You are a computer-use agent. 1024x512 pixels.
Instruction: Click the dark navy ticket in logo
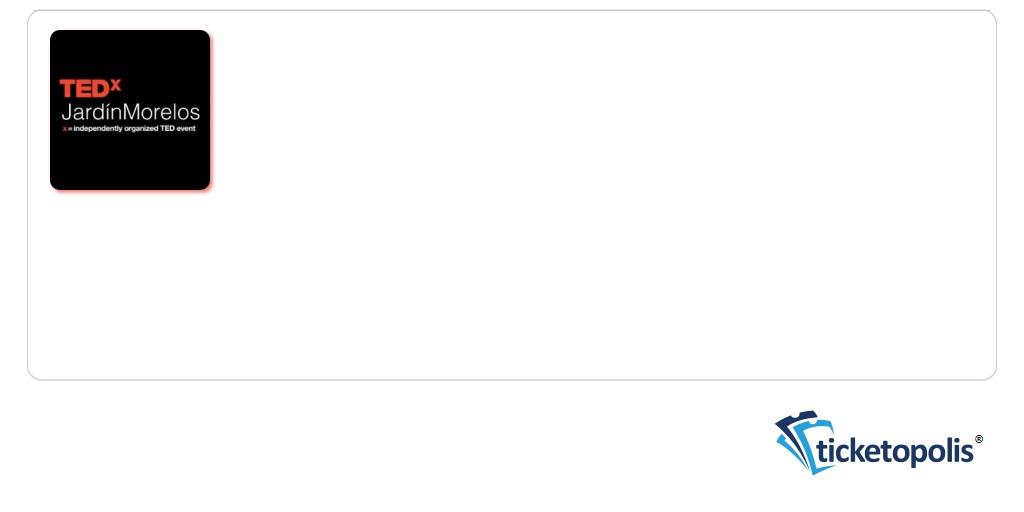795,421
